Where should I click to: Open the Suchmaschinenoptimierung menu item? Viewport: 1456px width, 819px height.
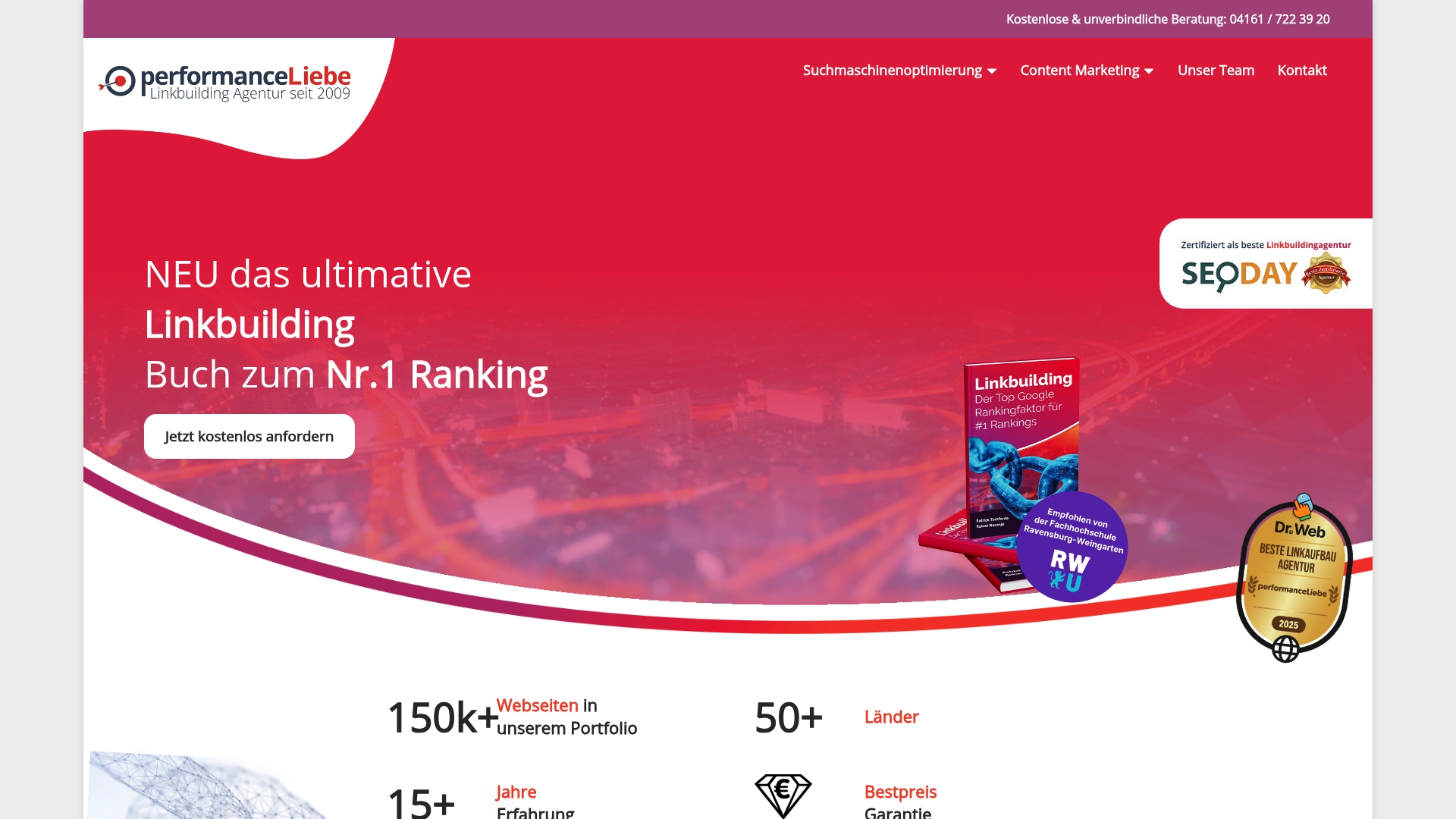[x=892, y=71]
